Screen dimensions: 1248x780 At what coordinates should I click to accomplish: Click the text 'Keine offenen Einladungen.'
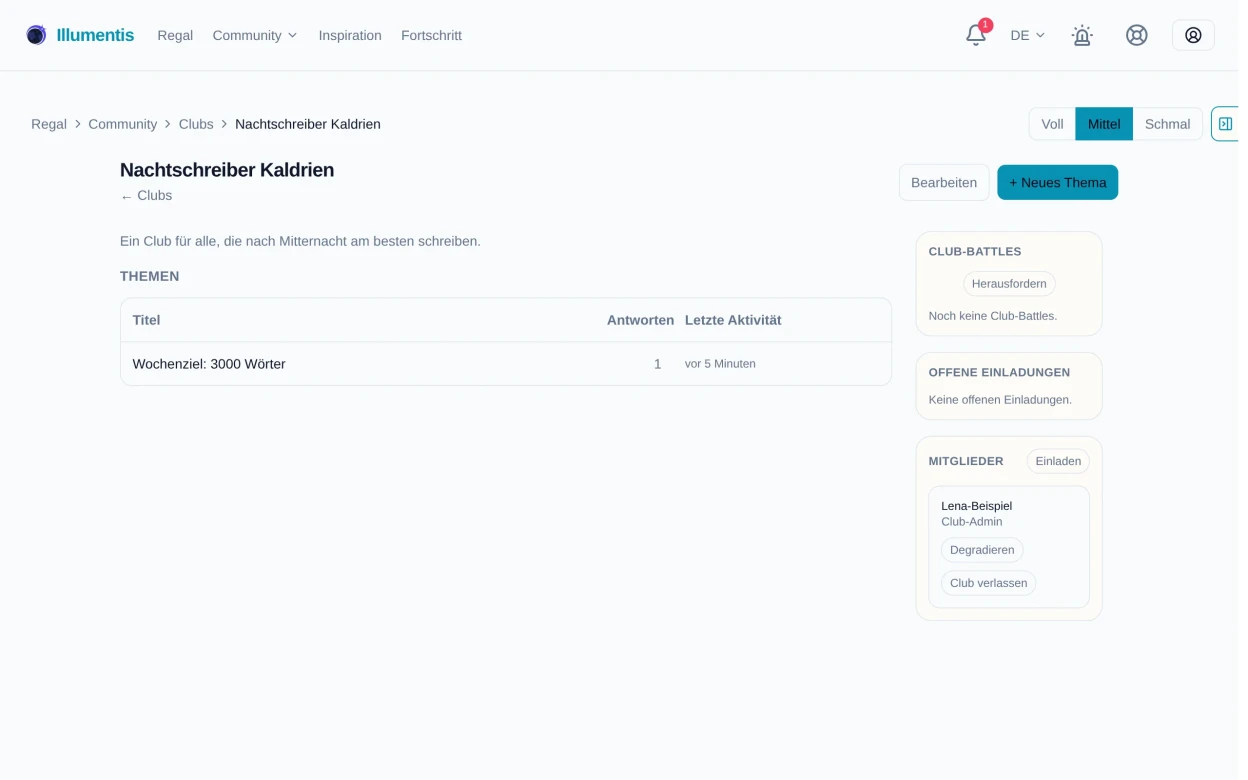(1000, 400)
